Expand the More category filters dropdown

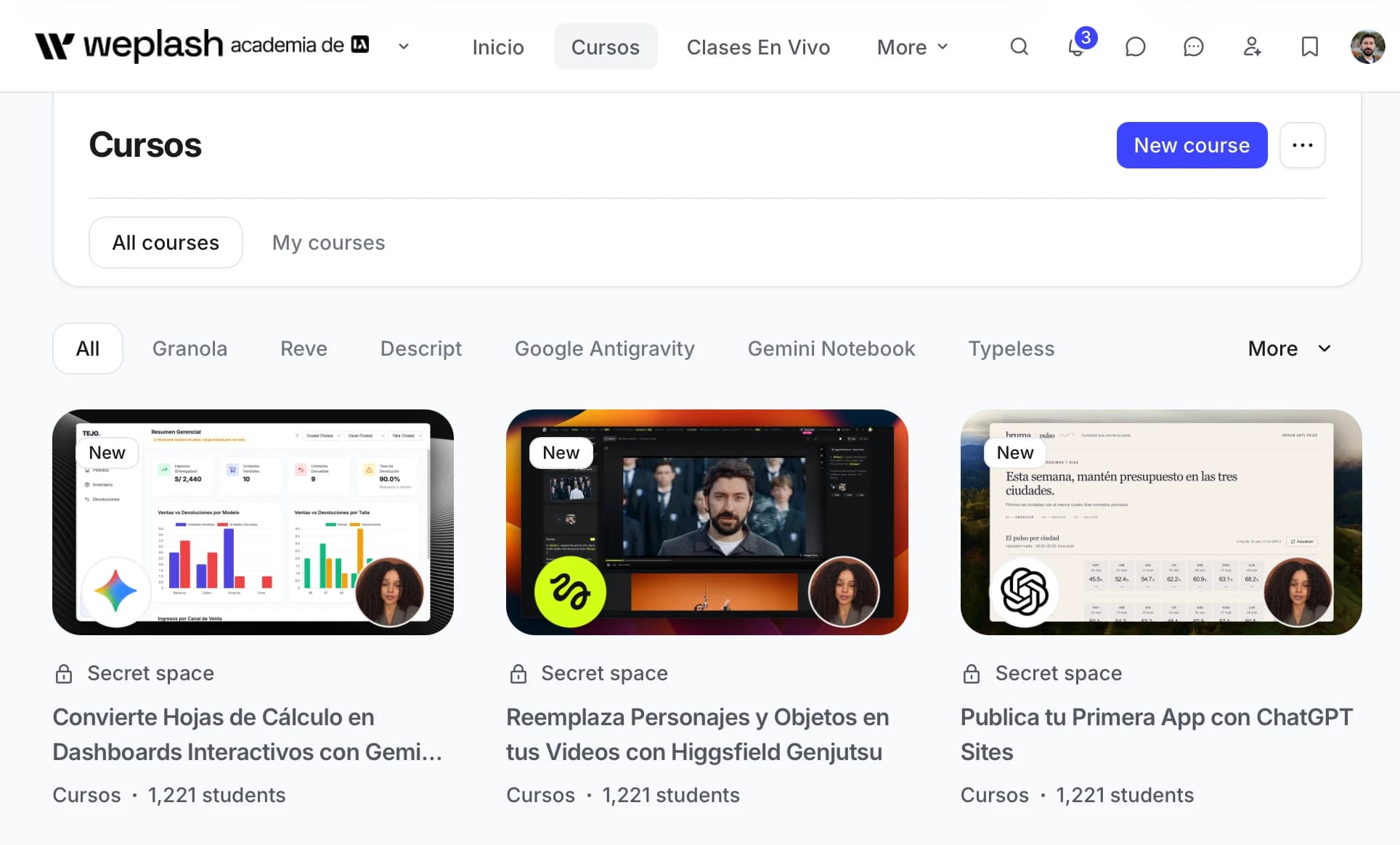coord(1289,348)
